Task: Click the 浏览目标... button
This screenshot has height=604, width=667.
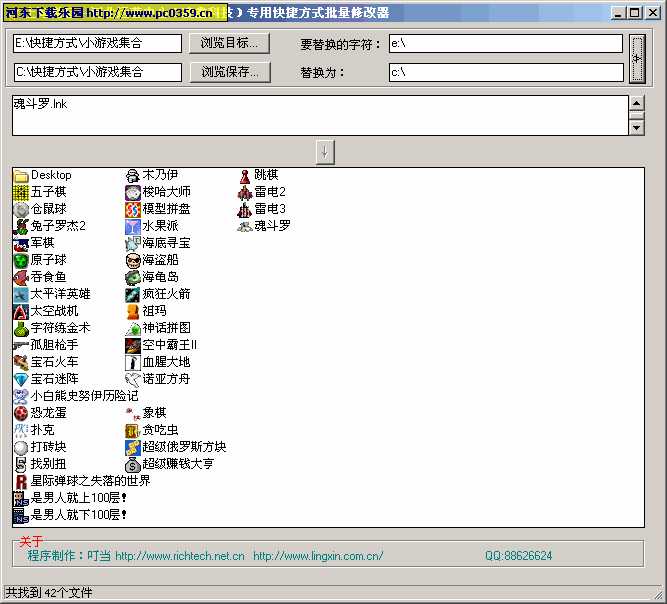Action: 229,43
